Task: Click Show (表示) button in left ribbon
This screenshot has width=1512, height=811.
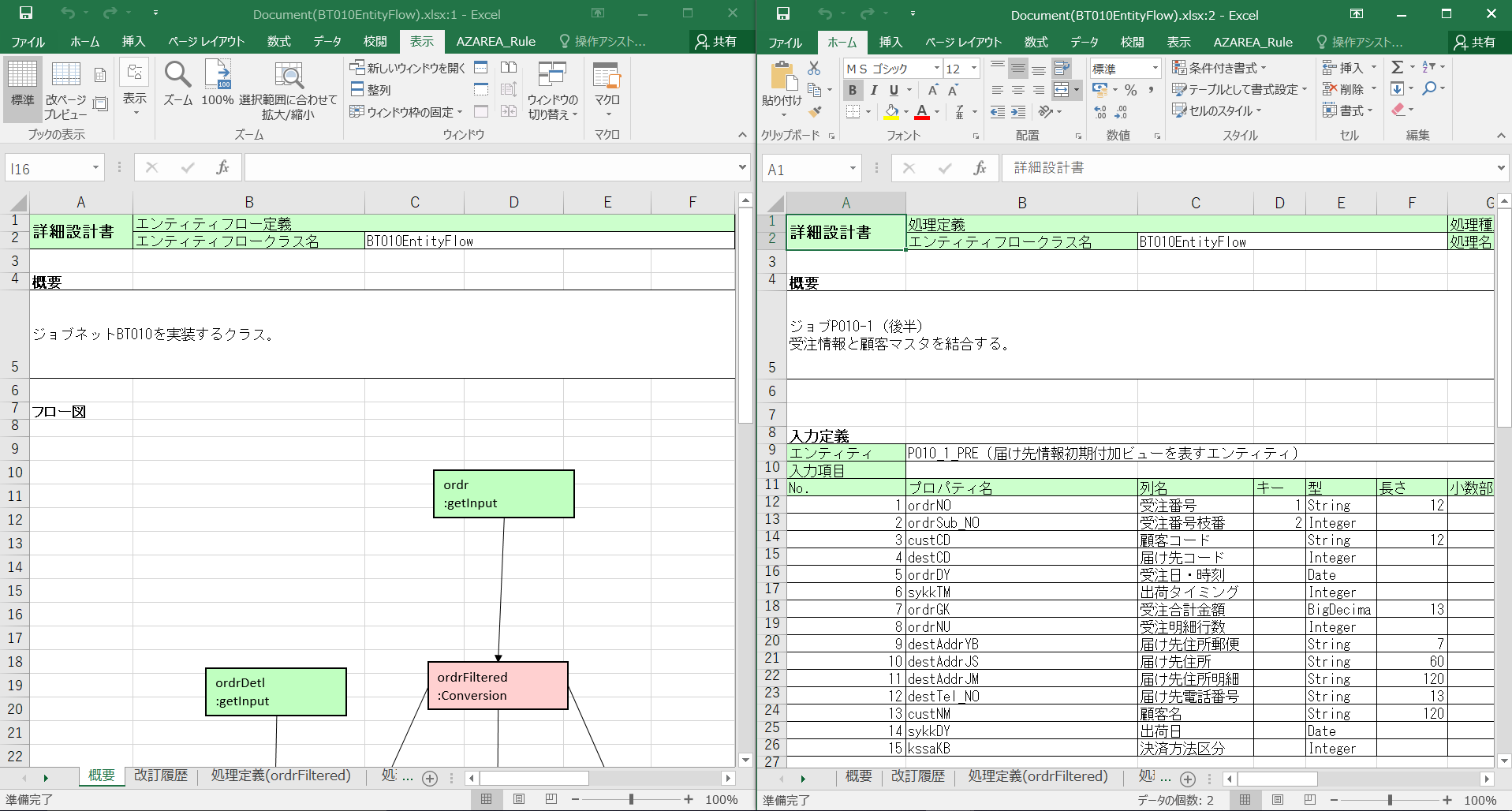Action: tap(135, 88)
